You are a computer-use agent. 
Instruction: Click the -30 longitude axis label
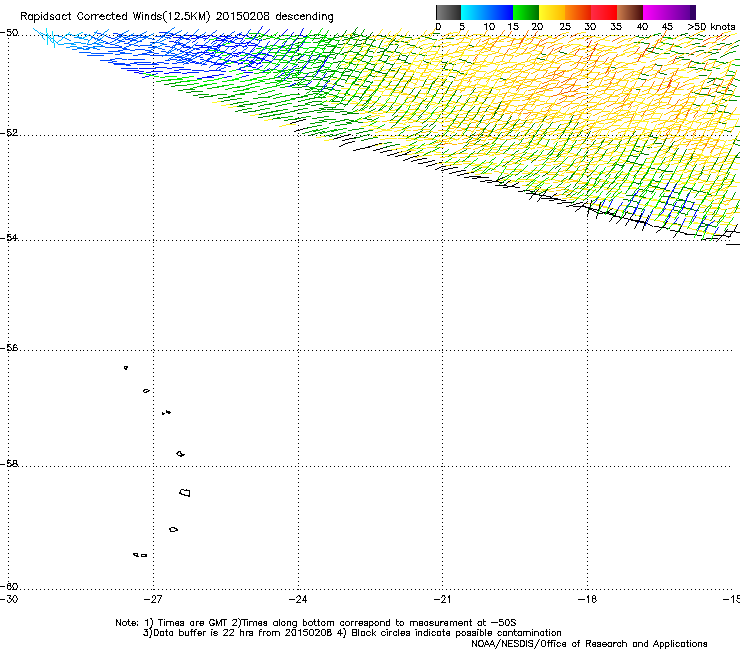pyautogui.click(x=9, y=599)
